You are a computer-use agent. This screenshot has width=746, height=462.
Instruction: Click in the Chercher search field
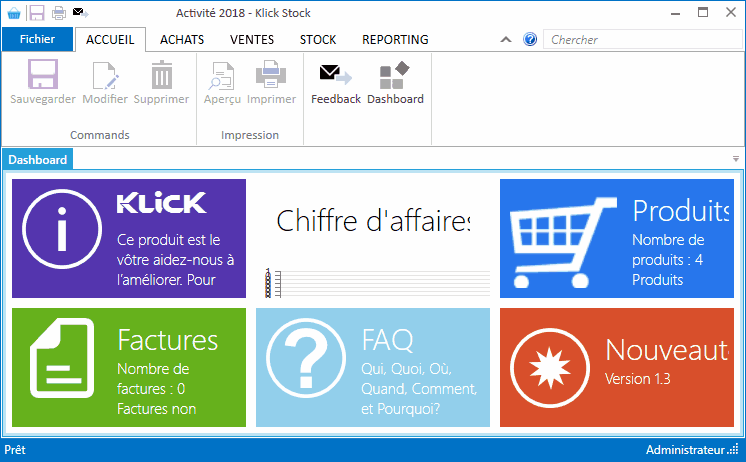coord(640,40)
